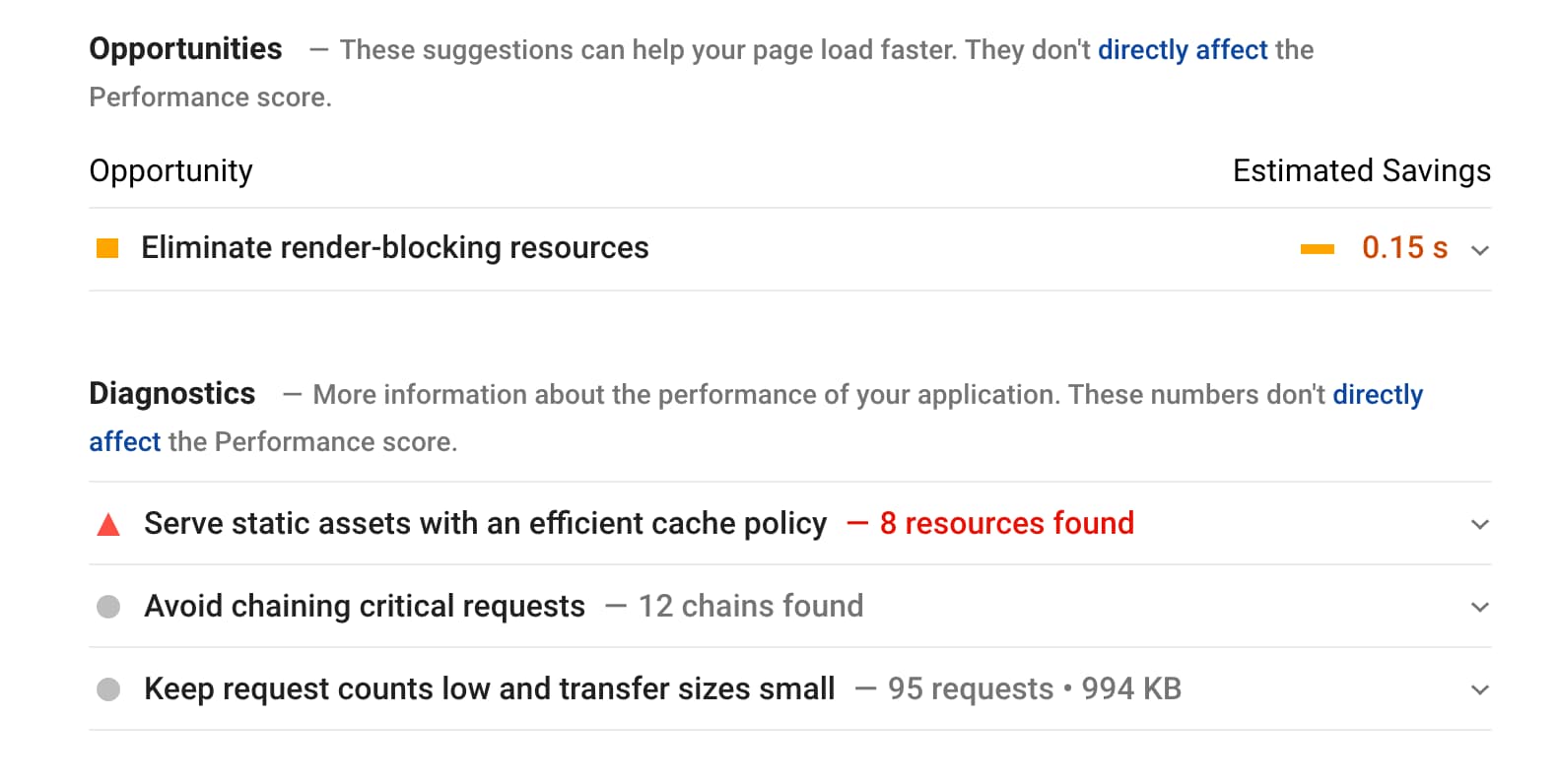Select the Opportunities section heading
The height and width of the screenshot is (784, 1559).
pyautogui.click(x=185, y=48)
